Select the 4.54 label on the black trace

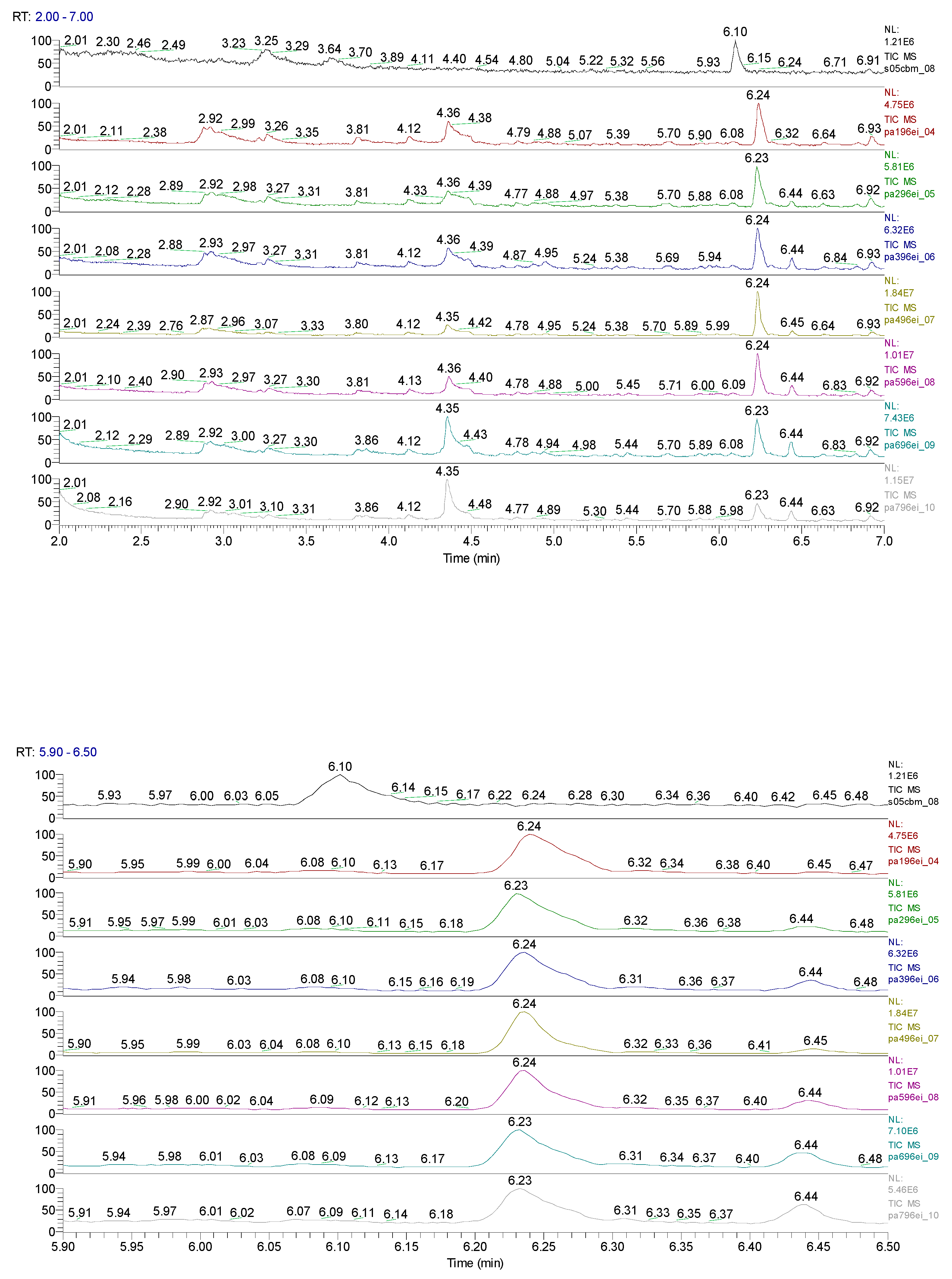coord(486,60)
